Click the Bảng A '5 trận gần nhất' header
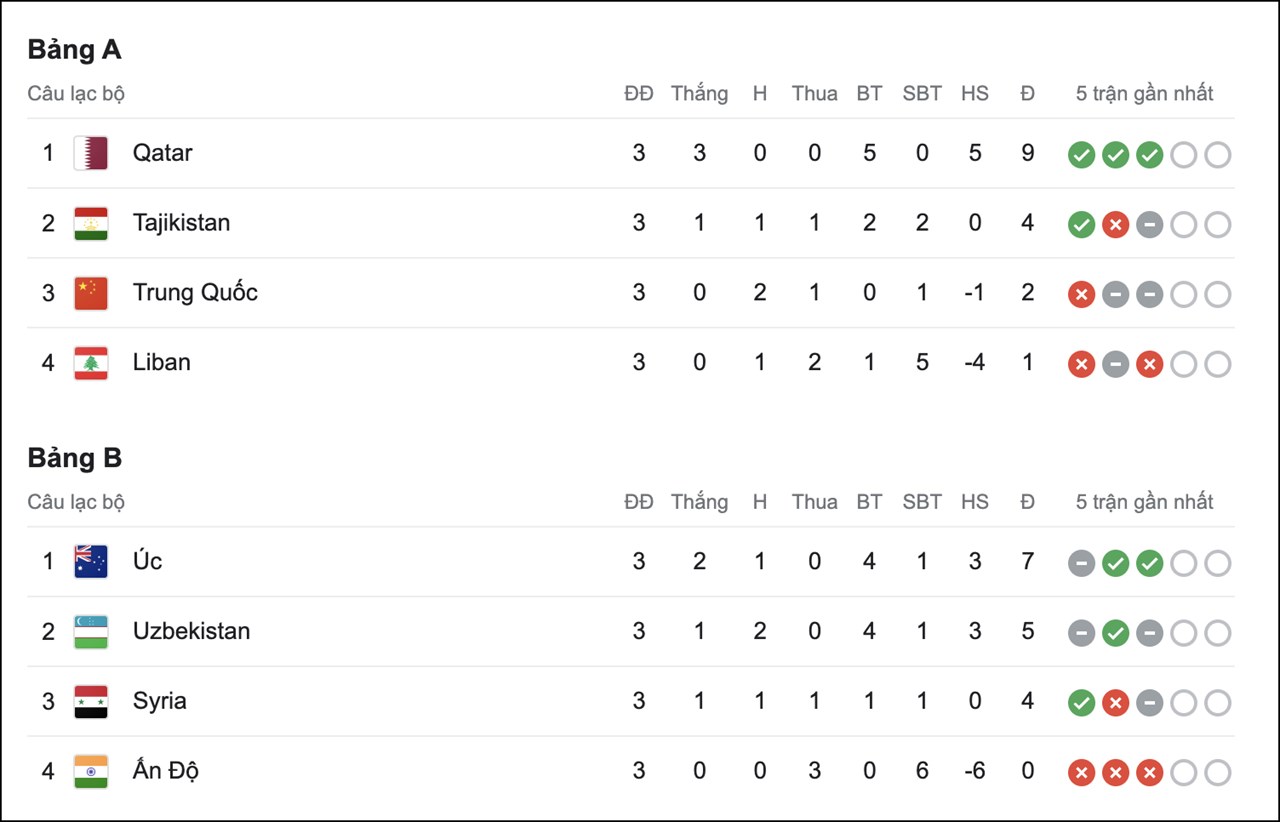The height and width of the screenshot is (822, 1280). click(x=1144, y=94)
